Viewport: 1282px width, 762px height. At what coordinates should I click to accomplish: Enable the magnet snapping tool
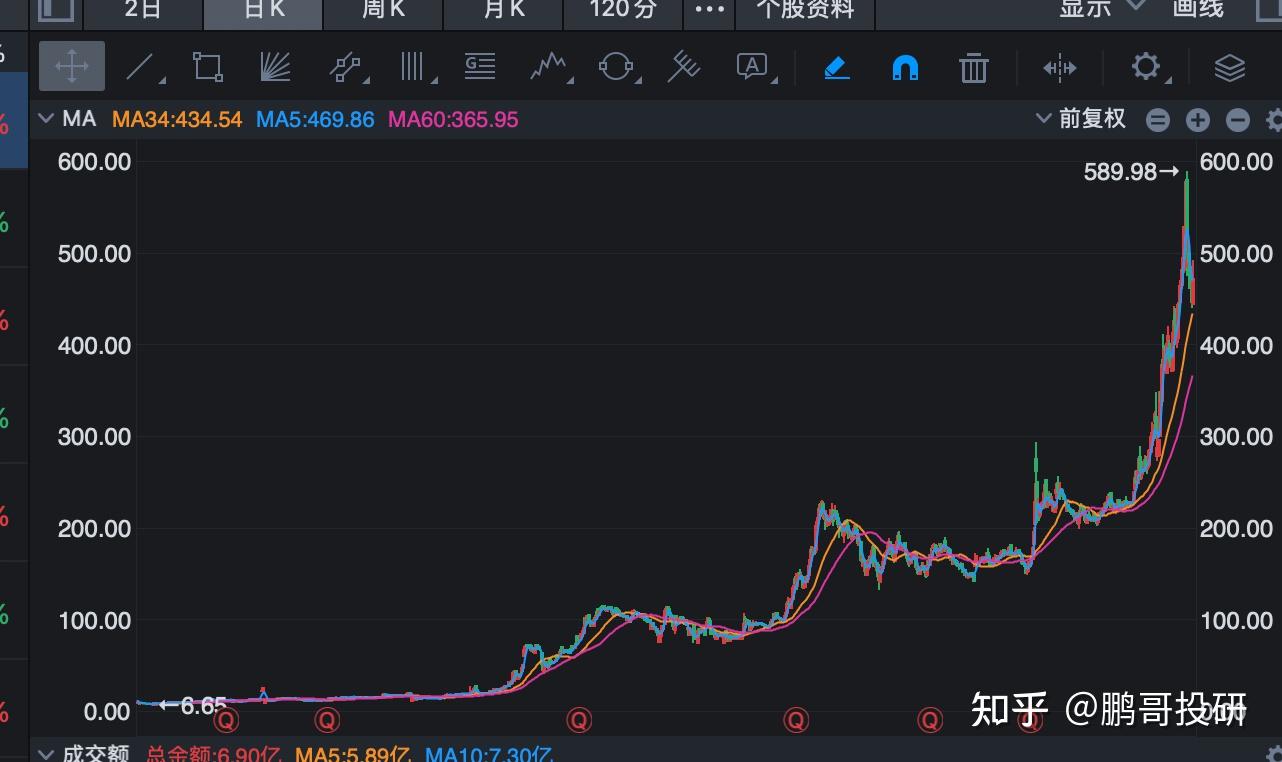[x=904, y=66]
